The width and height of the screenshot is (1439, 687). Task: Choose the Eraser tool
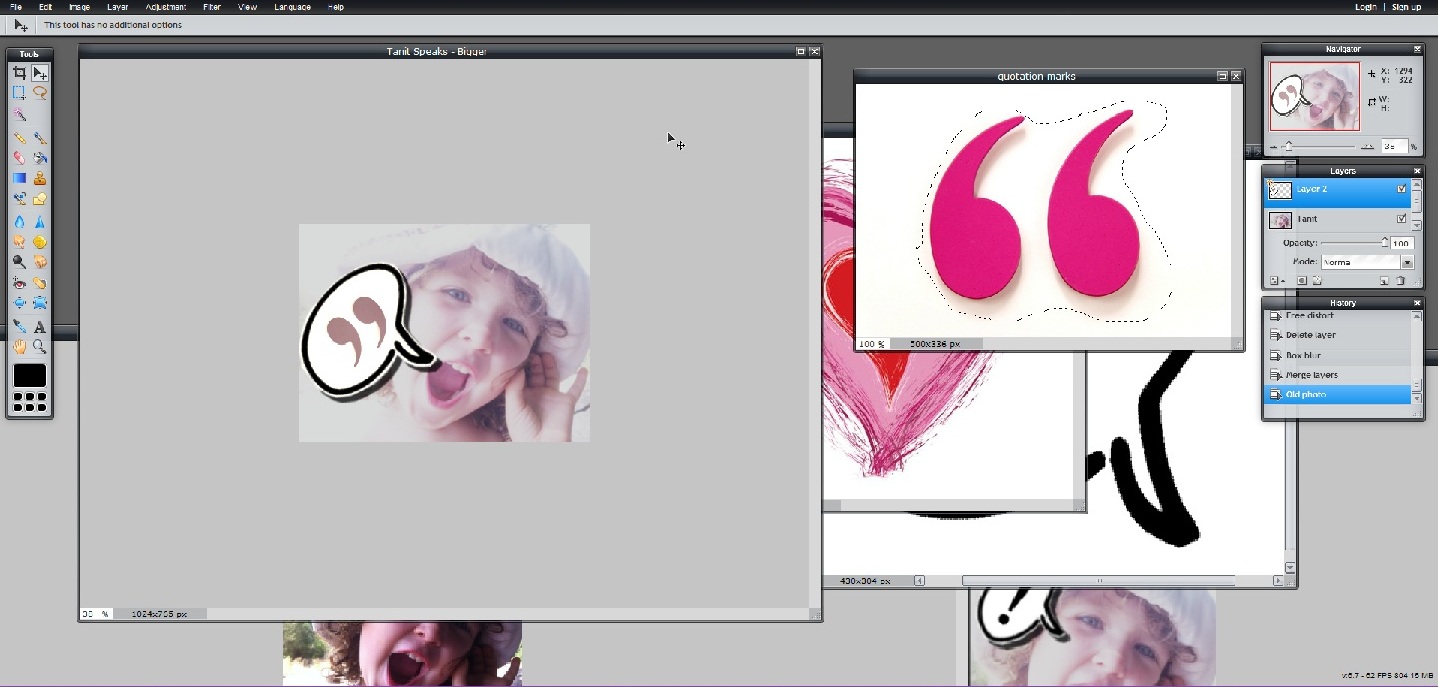[19, 158]
